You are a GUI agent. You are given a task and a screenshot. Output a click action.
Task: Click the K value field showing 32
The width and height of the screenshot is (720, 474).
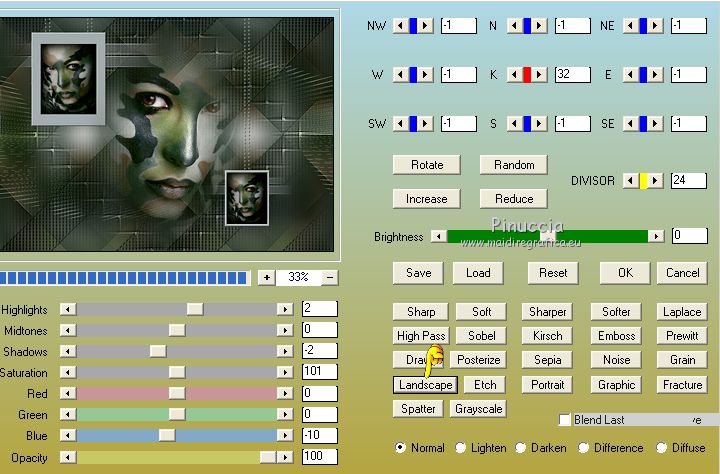(573, 74)
